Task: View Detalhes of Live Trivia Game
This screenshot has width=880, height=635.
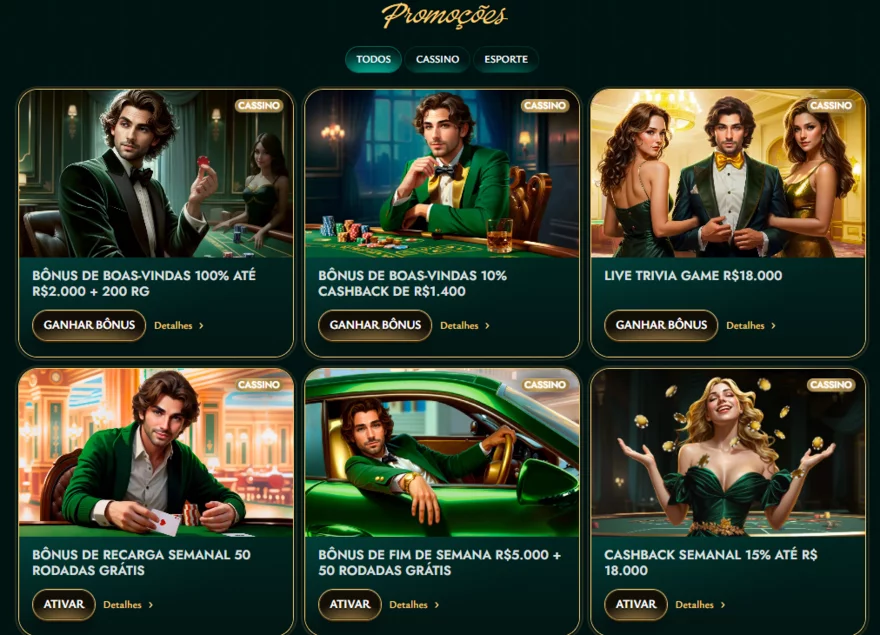Action: [751, 326]
